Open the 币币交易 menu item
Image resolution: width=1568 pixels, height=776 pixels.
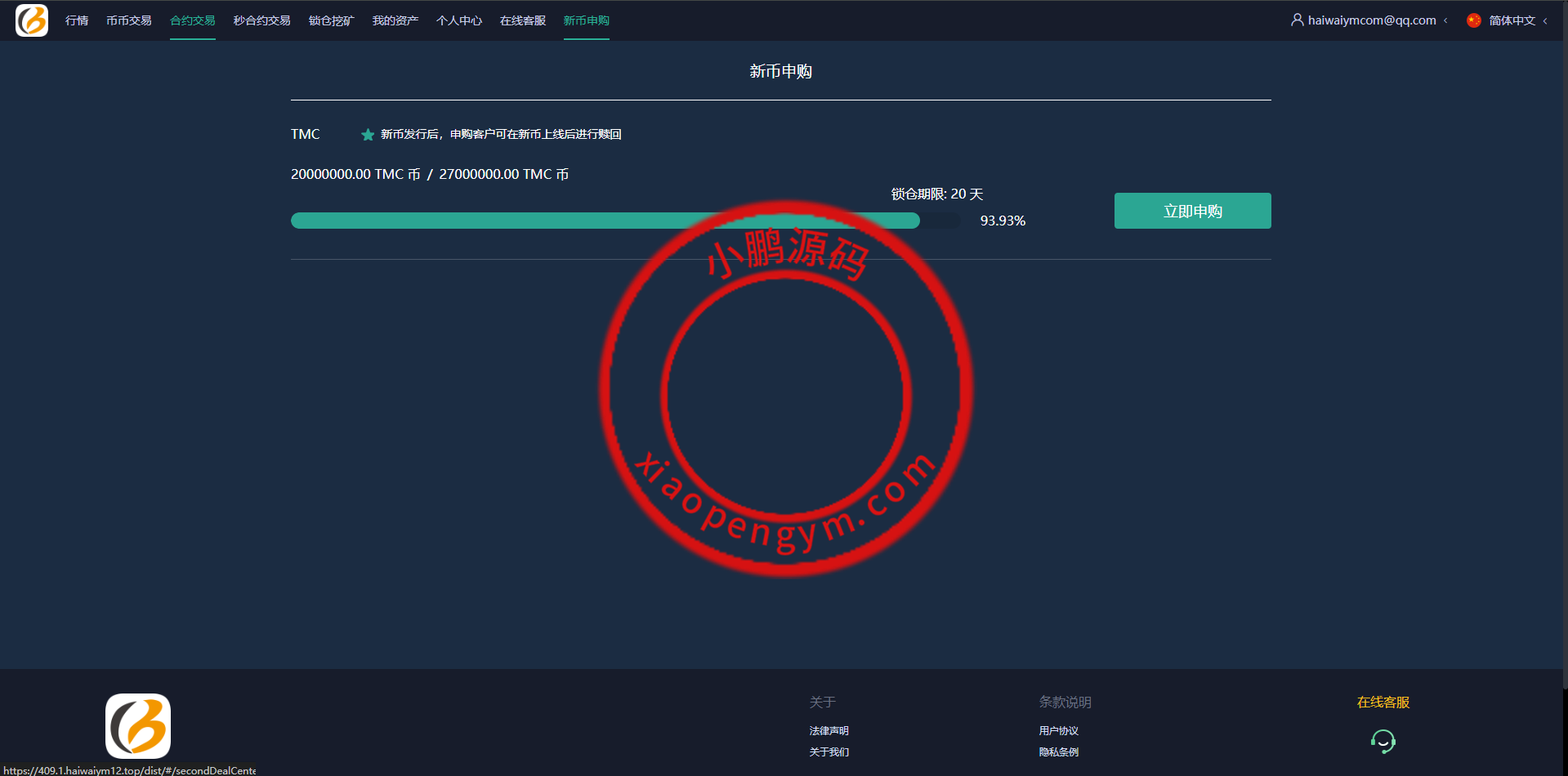tap(128, 20)
